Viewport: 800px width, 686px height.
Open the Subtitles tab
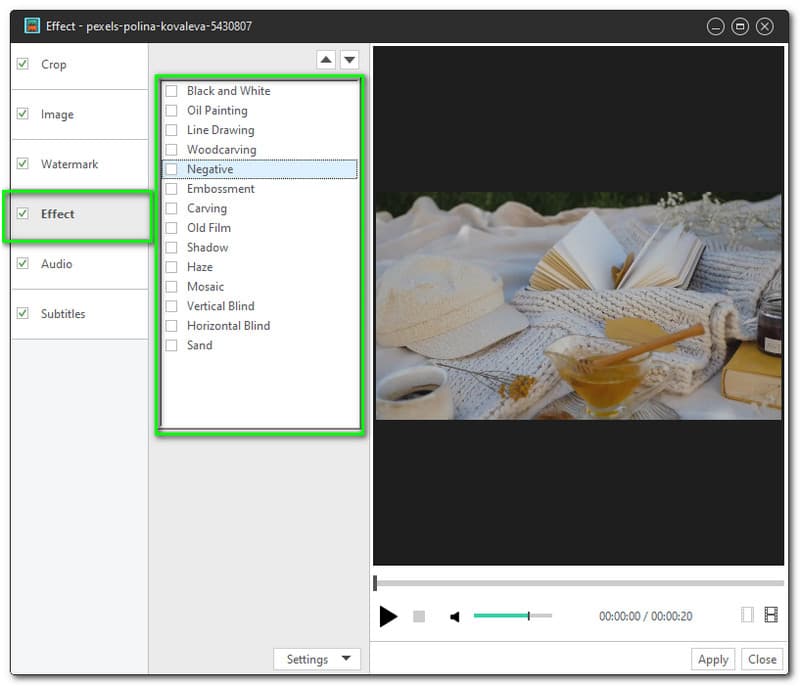[x=63, y=314]
